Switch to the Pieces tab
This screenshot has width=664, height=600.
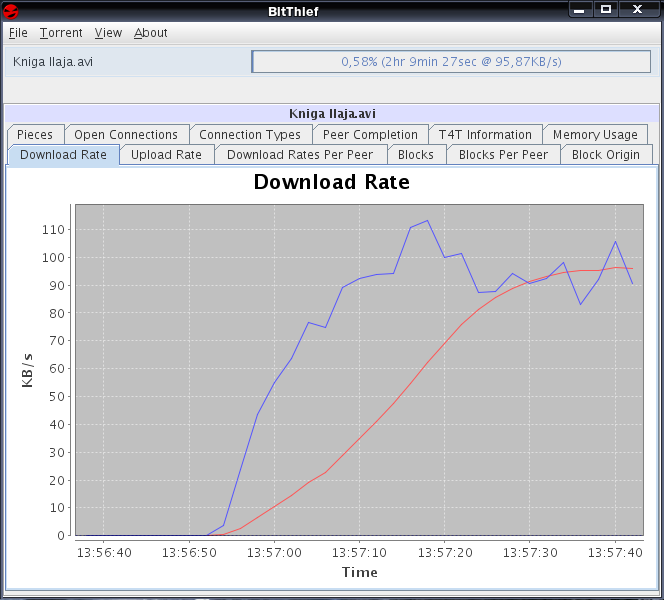click(35, 134)
